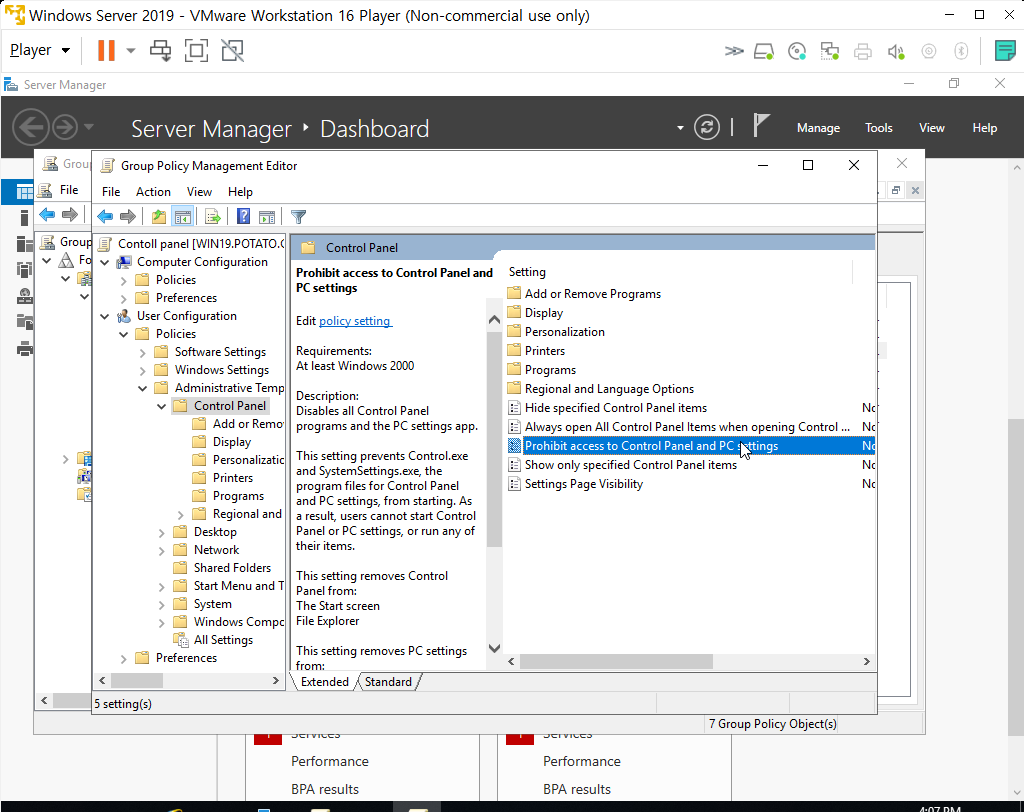Click the Up One Level folder icon
The width and height of the screenshot is (1024, 812).
159,216
